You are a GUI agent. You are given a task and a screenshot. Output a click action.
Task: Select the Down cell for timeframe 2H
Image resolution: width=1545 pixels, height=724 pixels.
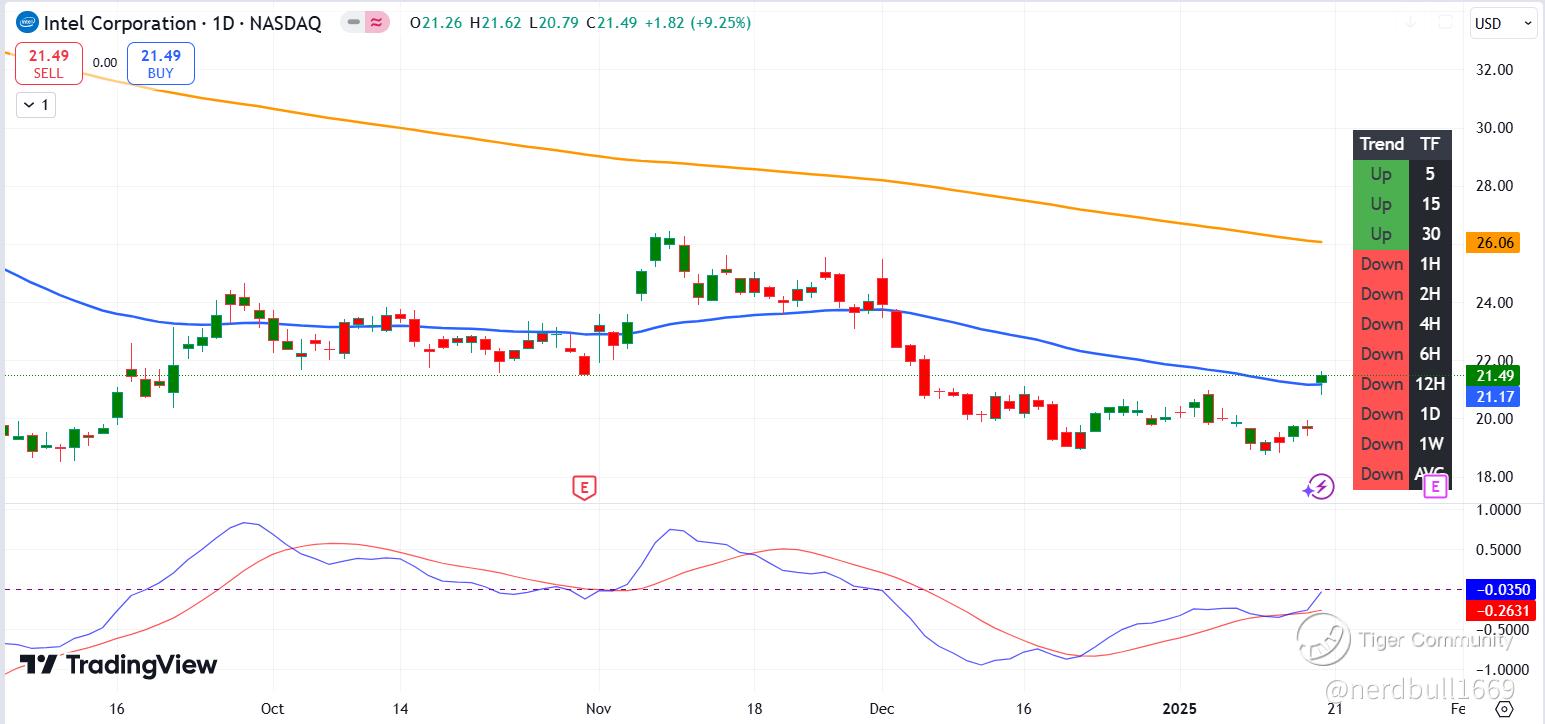click(1381, 294)
